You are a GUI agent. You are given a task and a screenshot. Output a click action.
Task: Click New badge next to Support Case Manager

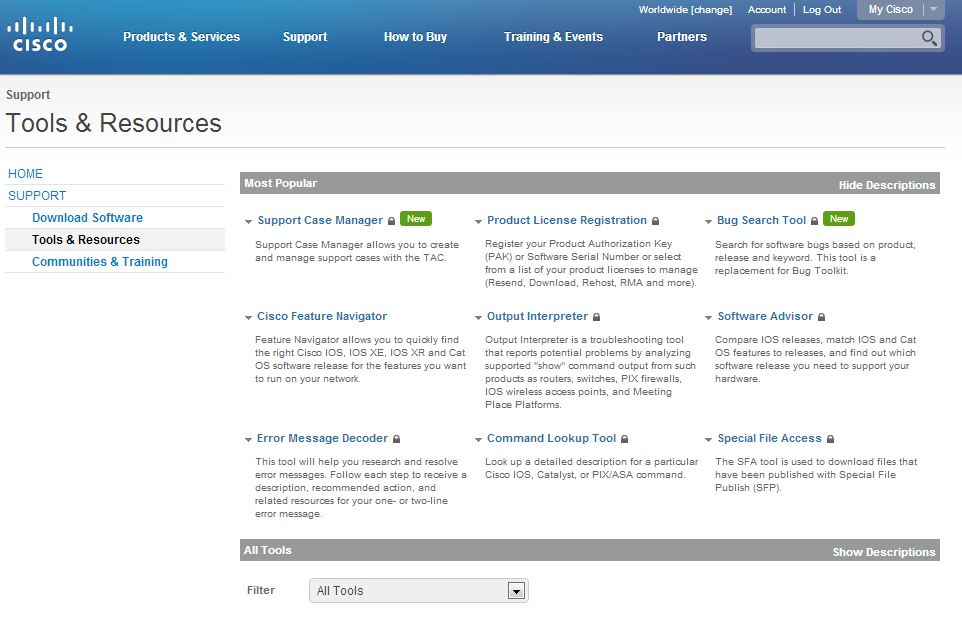[x=416, y=219]
